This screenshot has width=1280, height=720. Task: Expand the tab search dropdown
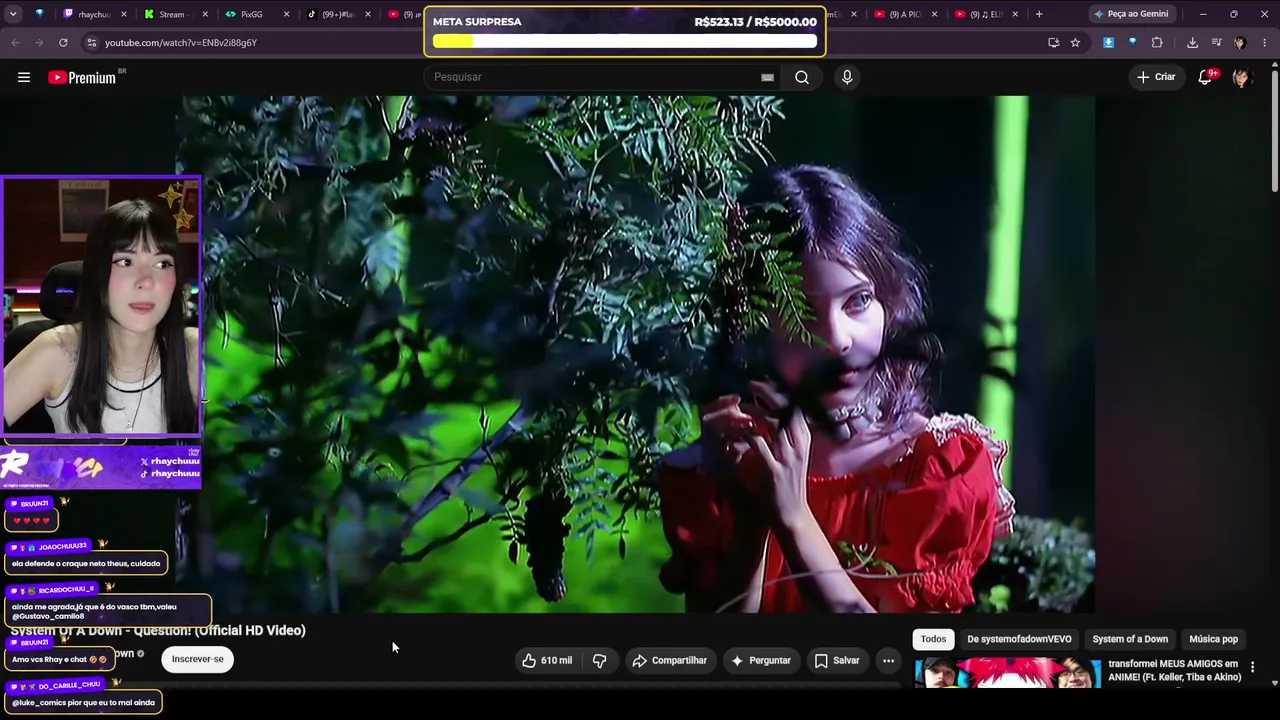click(15, 14)
